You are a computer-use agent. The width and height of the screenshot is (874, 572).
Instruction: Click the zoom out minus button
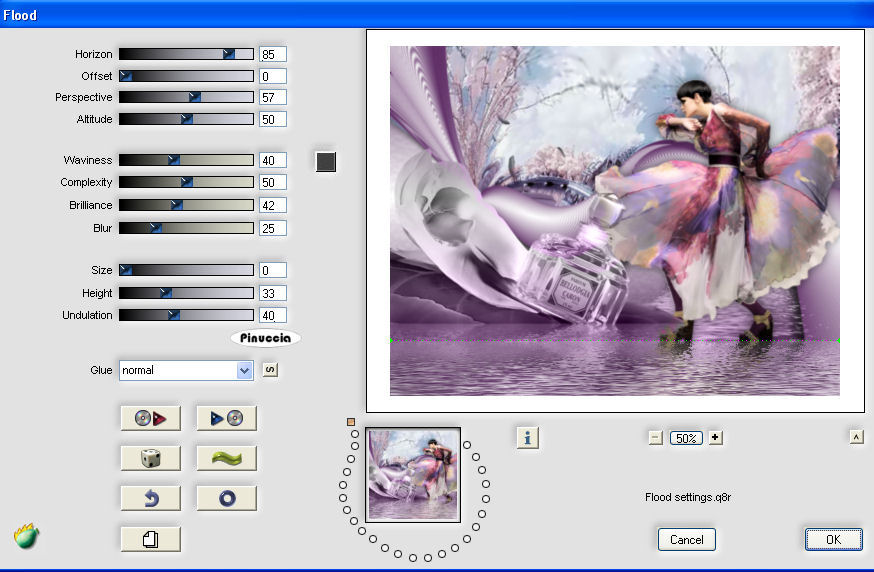(656, 438)
